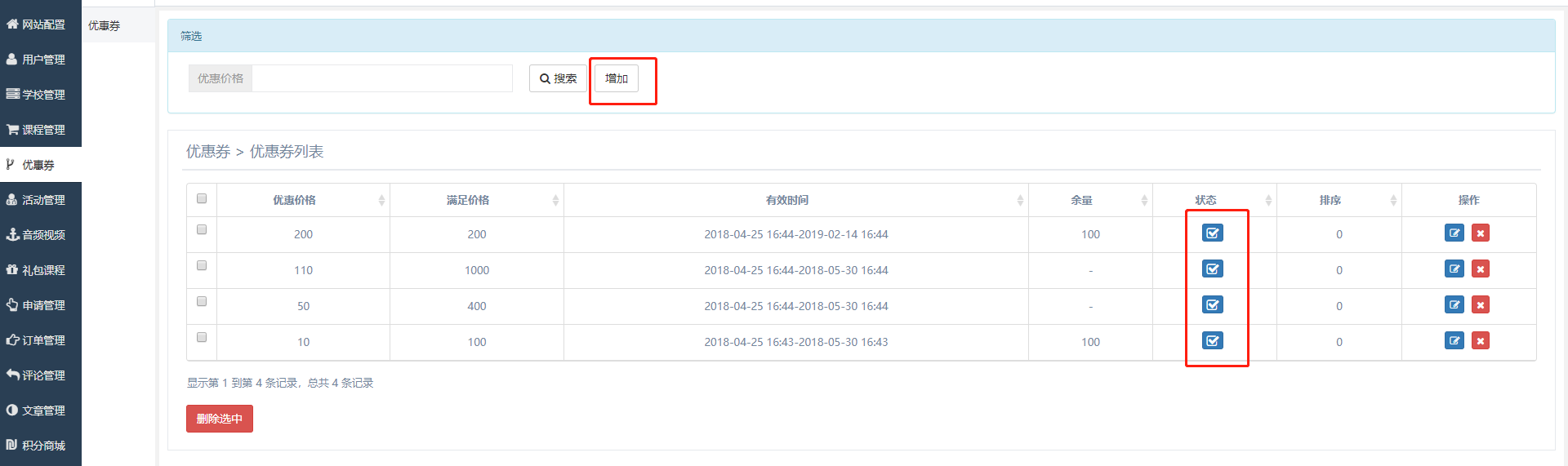Open 用户管理 in the sidebar
1568x466 pixels.
pos(41,60)
